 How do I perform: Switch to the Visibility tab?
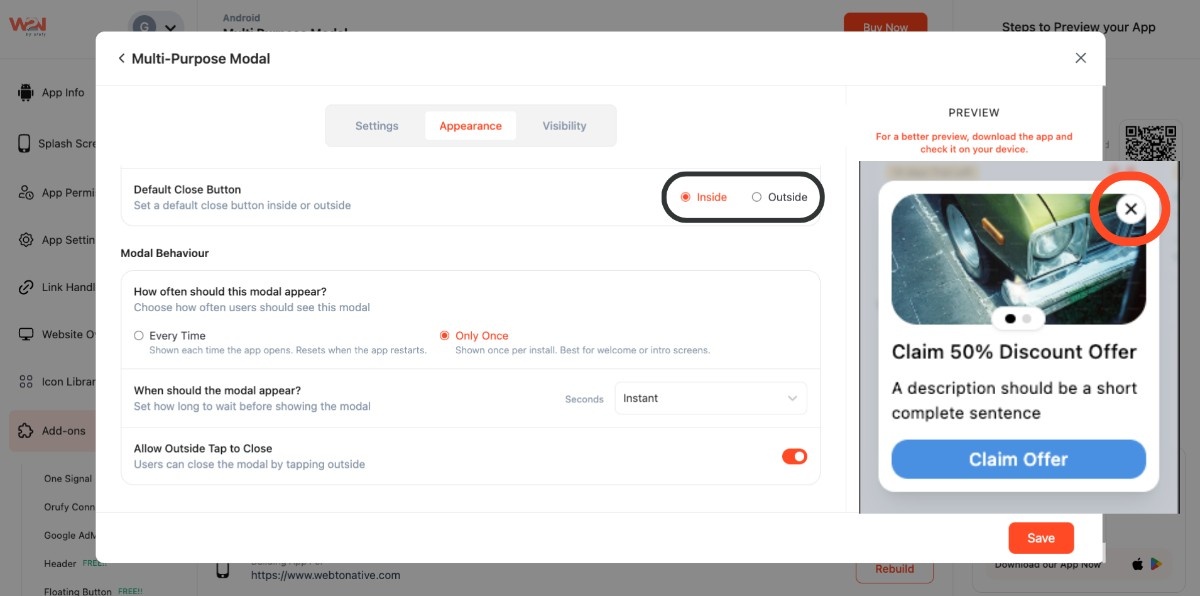pyautogui.click(x=564, y=126)
